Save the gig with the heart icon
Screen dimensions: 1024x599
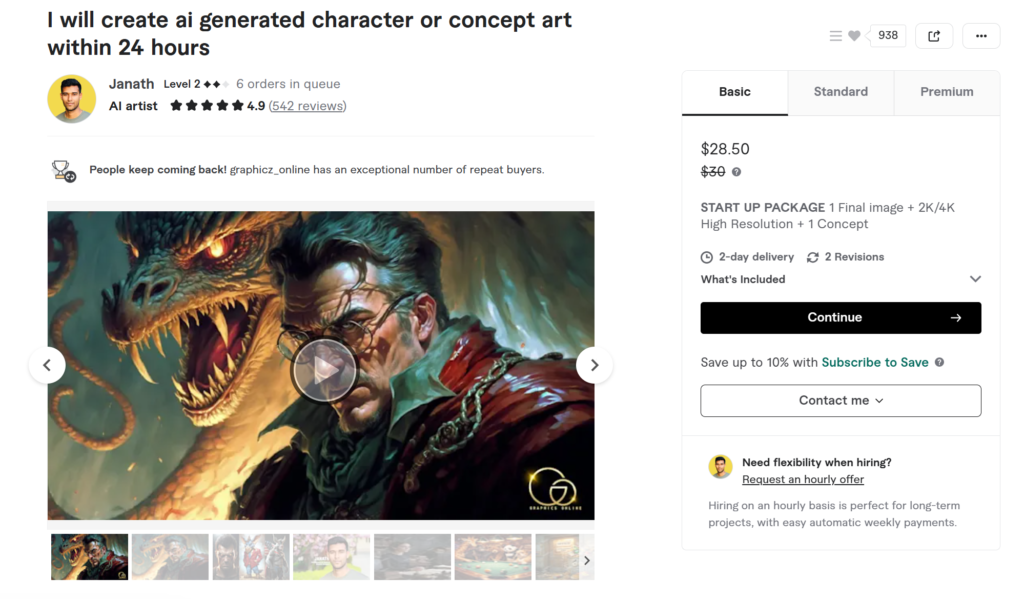855,35
